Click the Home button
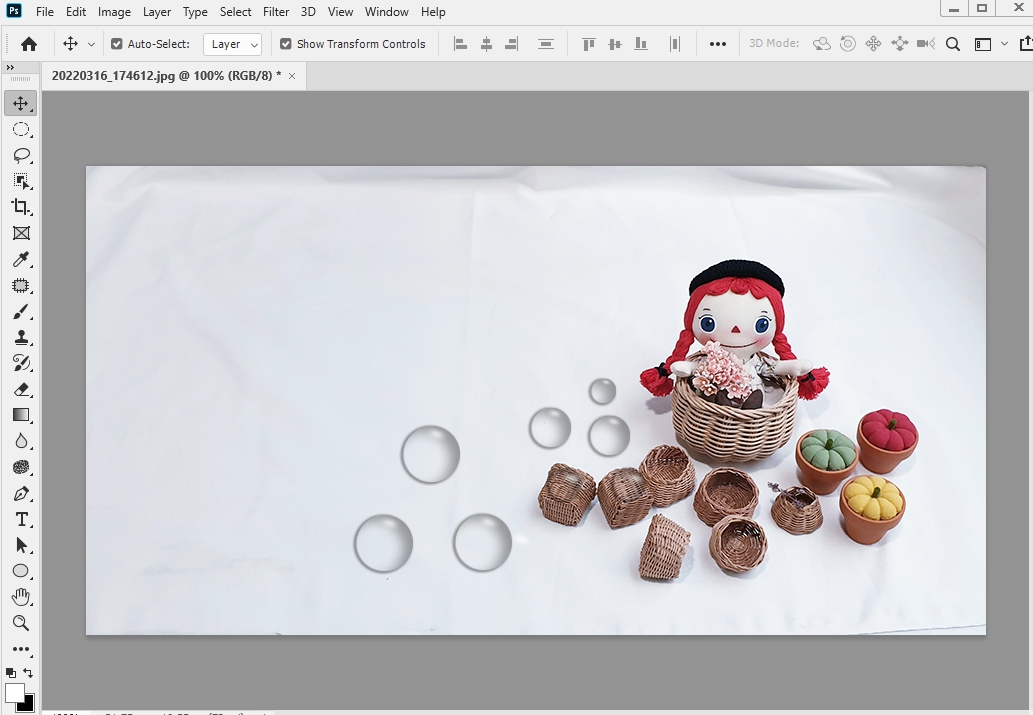Screen dimensions: 1033x715 28,44
